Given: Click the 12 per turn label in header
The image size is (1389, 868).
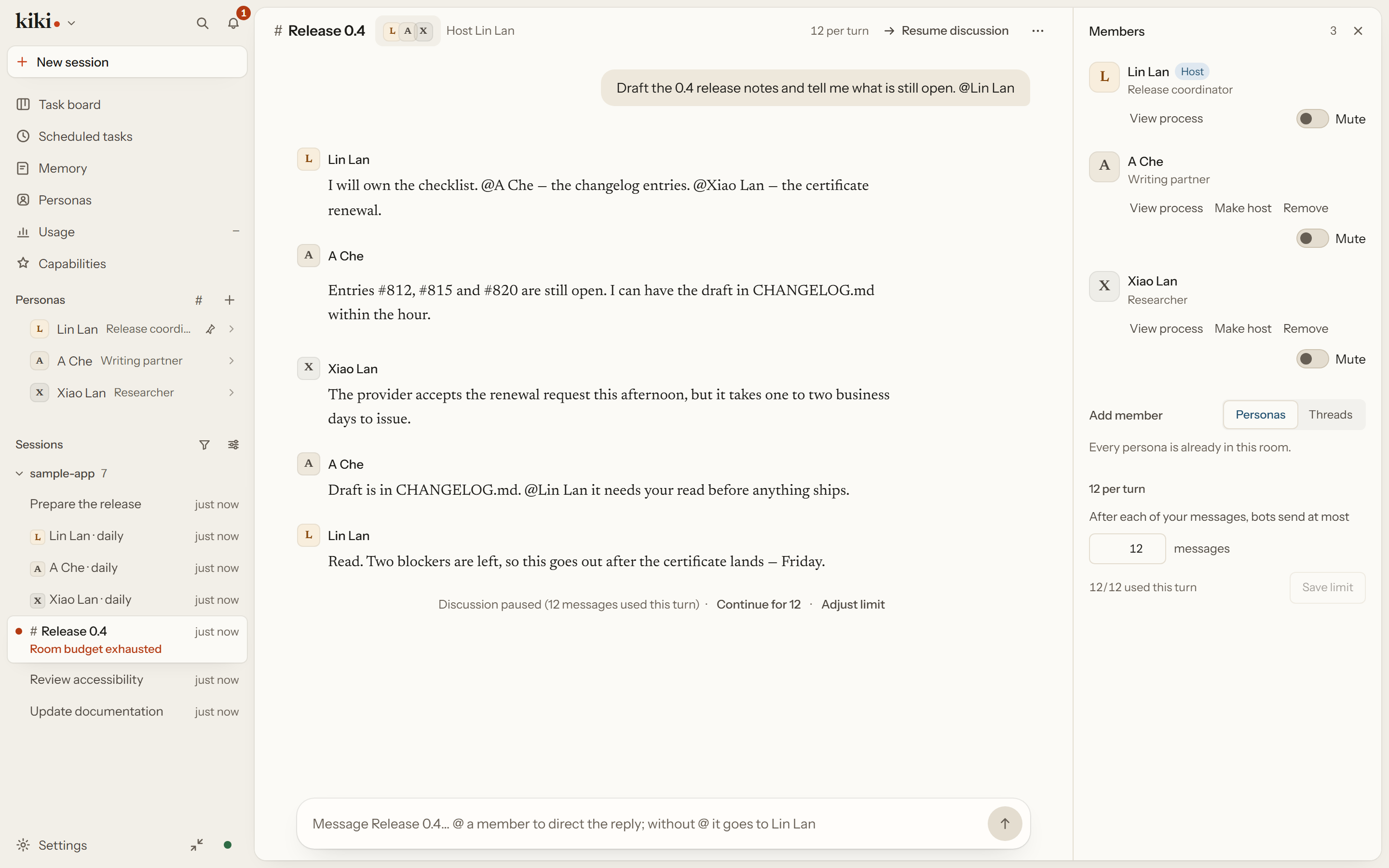Looking at the screenshot, I should click(x=839, y=31).
